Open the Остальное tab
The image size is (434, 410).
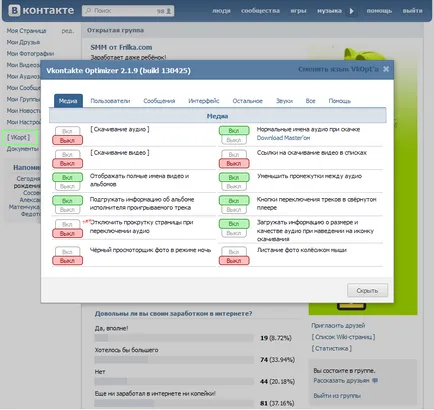click(x=248, y=101)
